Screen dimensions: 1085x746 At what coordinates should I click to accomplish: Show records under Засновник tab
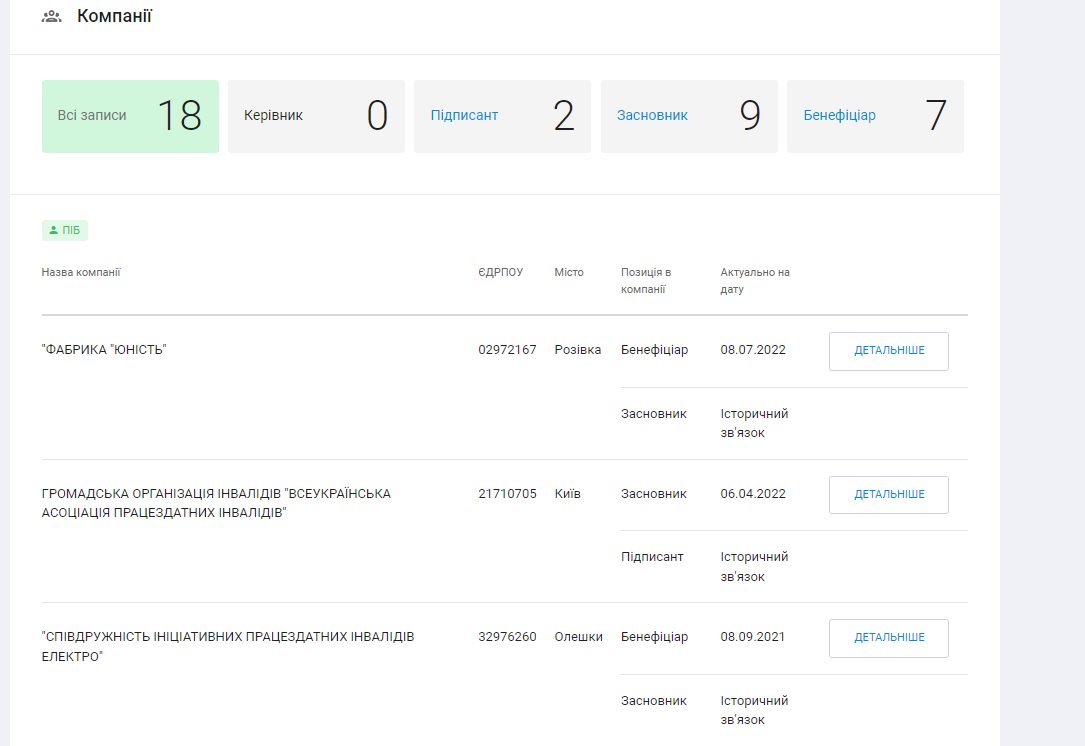[689, 116]
